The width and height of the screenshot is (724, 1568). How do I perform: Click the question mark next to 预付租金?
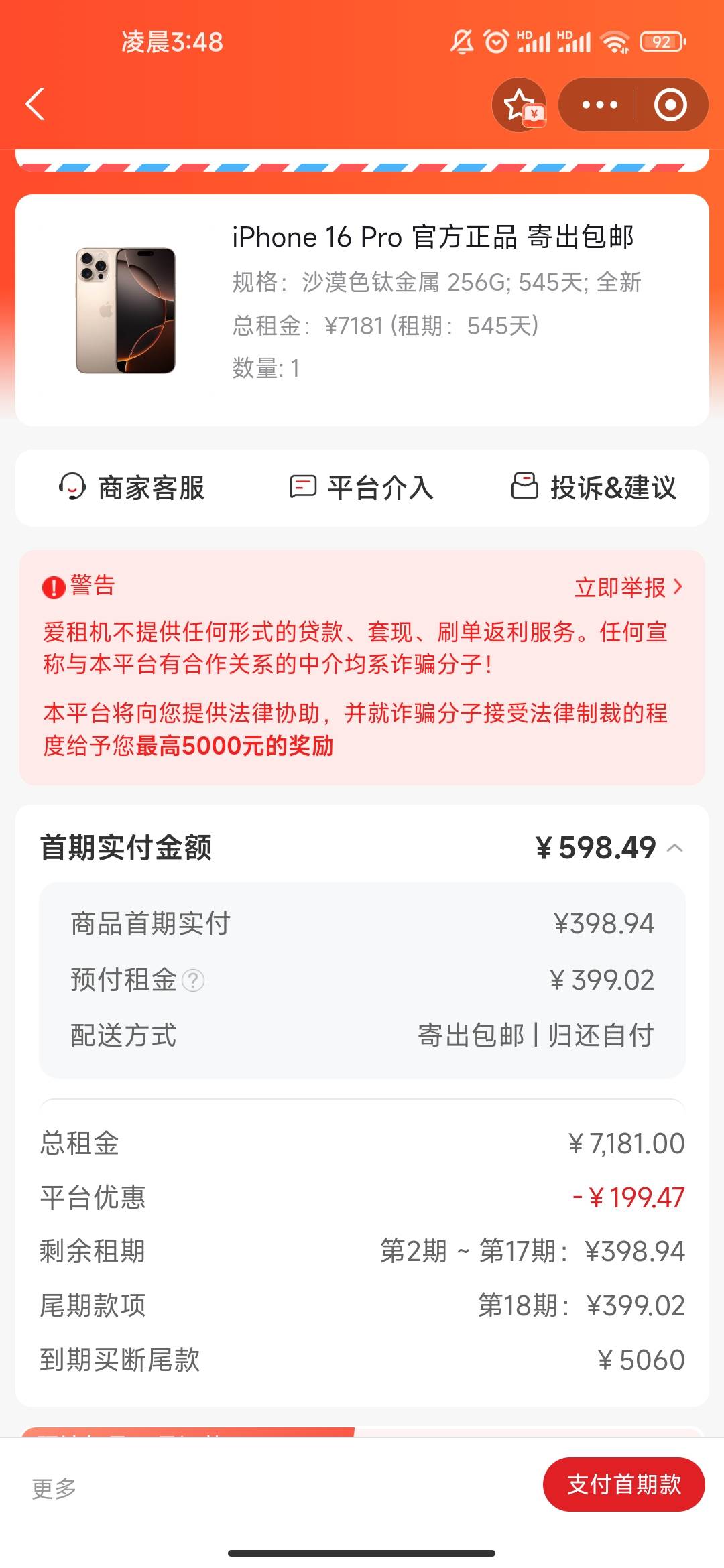193,980
